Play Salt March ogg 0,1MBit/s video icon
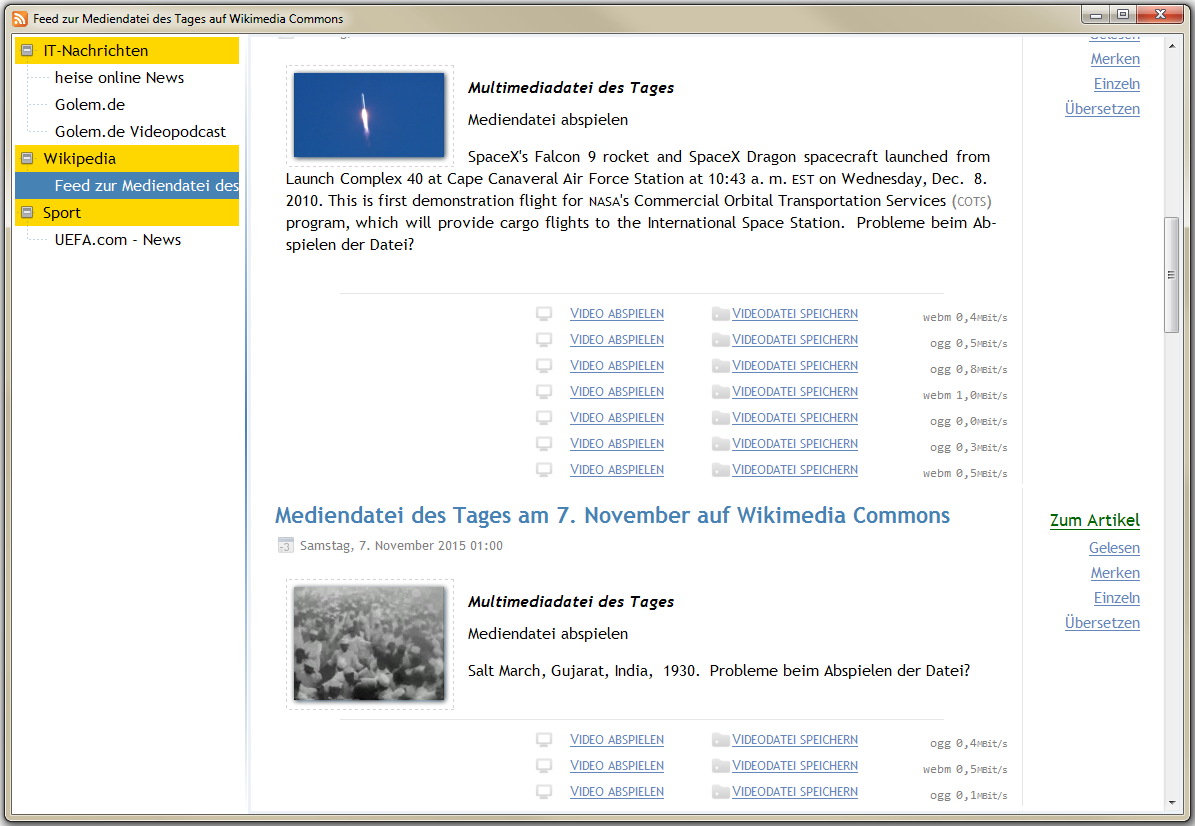Image resolution: width=1195 pixels, height=826 pixels. click(543, 792)
